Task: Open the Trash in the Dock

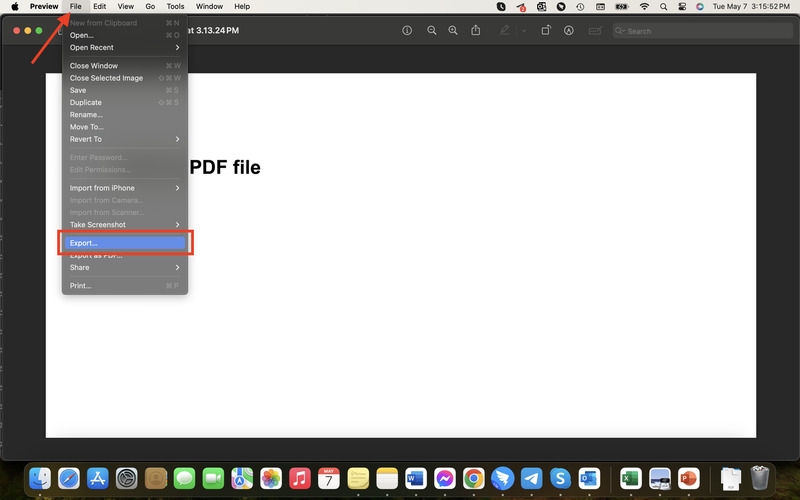Action: (760, 478)
